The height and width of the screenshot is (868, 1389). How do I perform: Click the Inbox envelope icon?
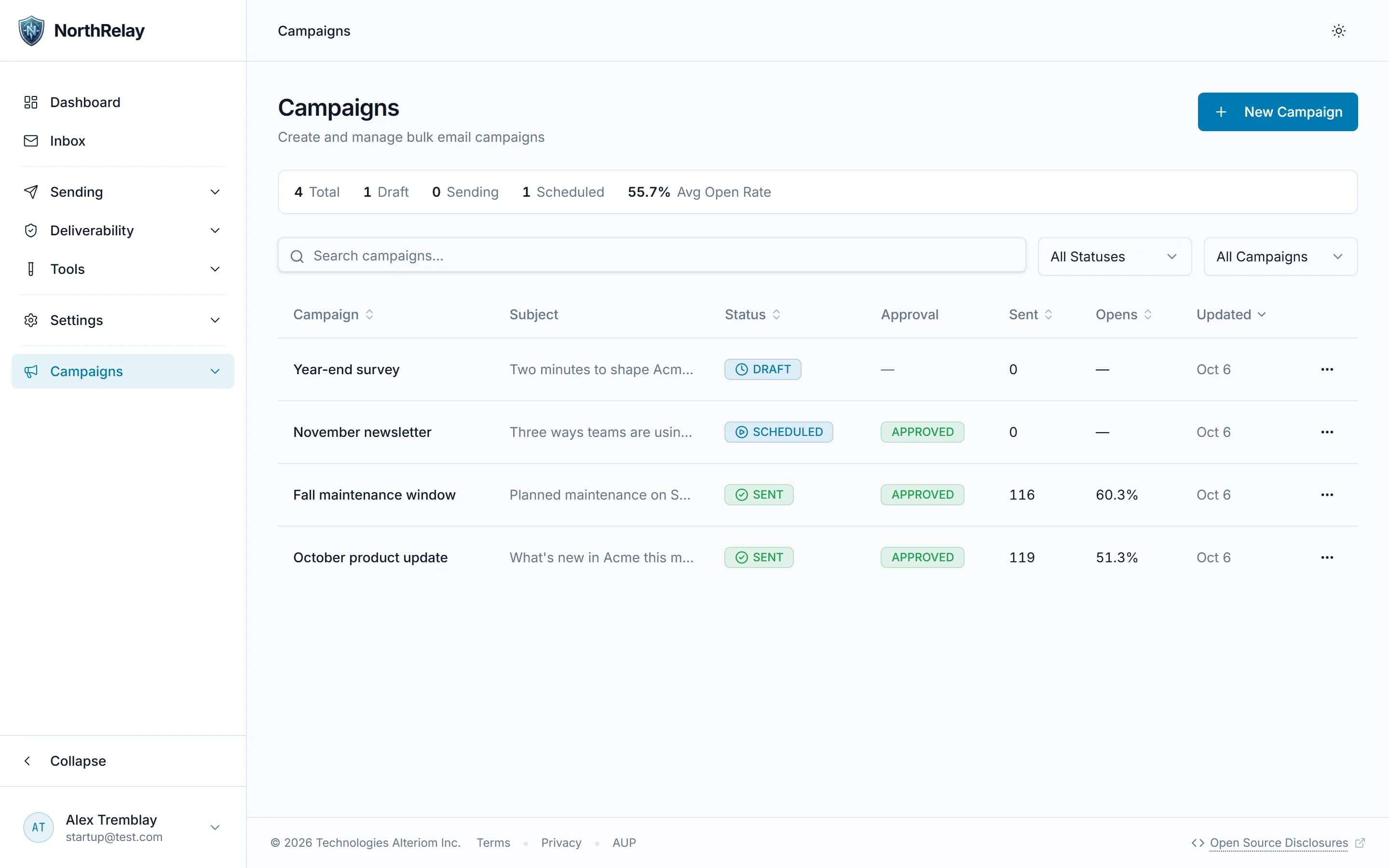pyautogui.click(x=31, y=141)
